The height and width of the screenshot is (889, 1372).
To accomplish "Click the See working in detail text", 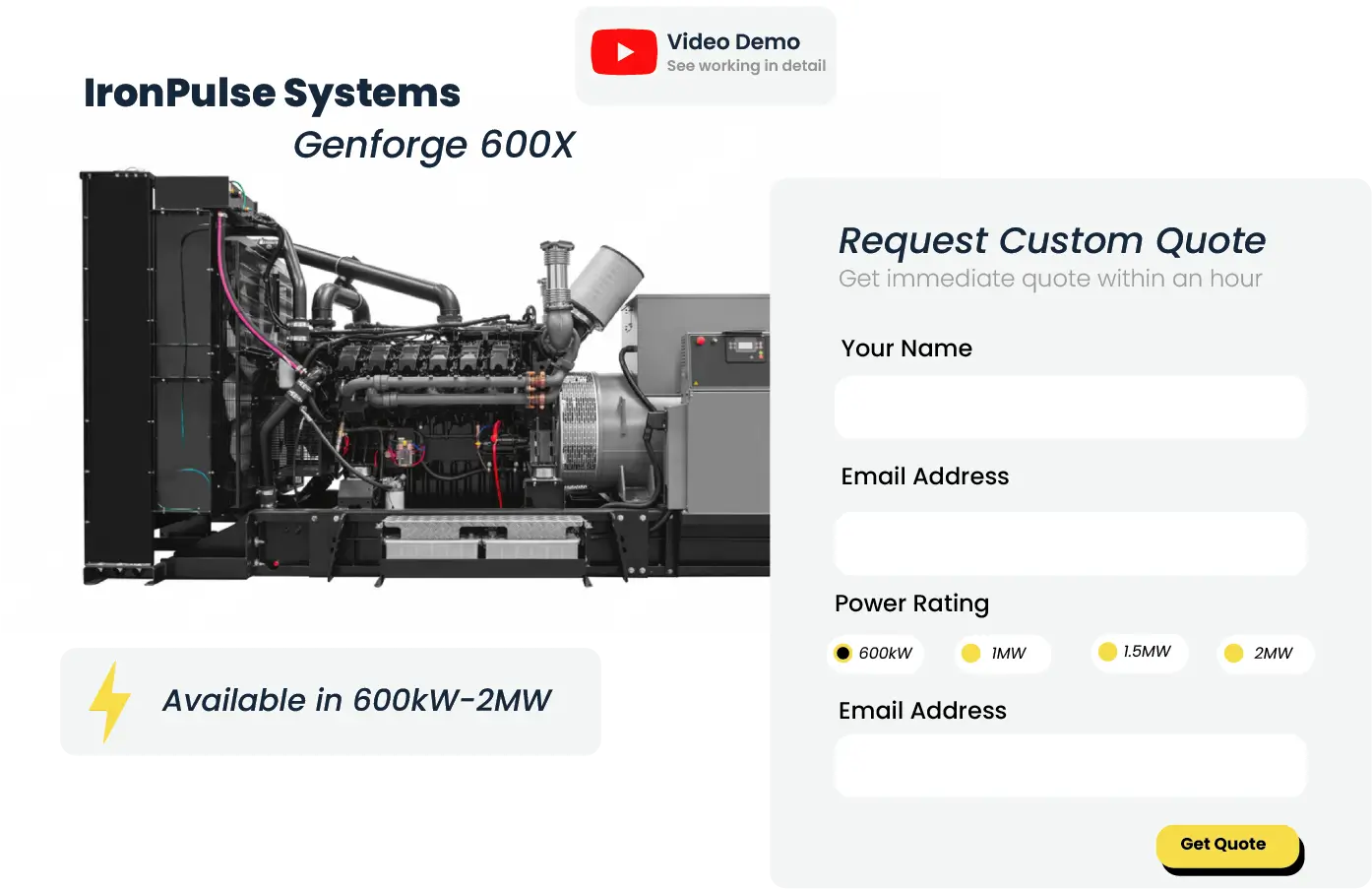I will 745,66.
